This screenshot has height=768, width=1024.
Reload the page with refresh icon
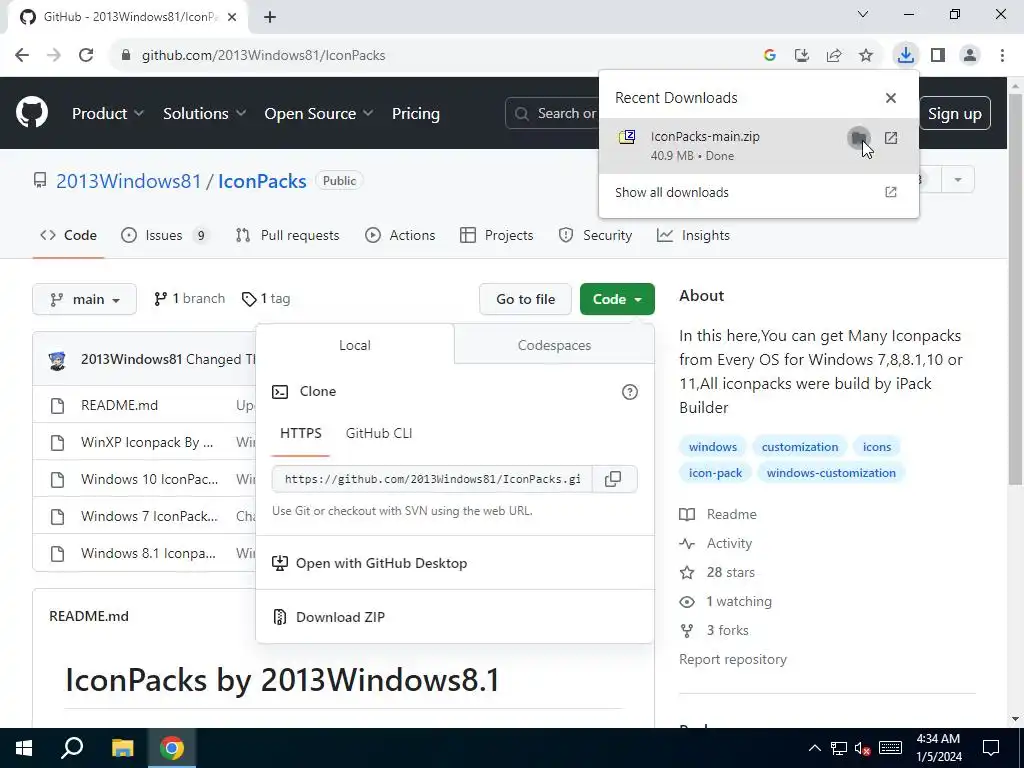86,56
